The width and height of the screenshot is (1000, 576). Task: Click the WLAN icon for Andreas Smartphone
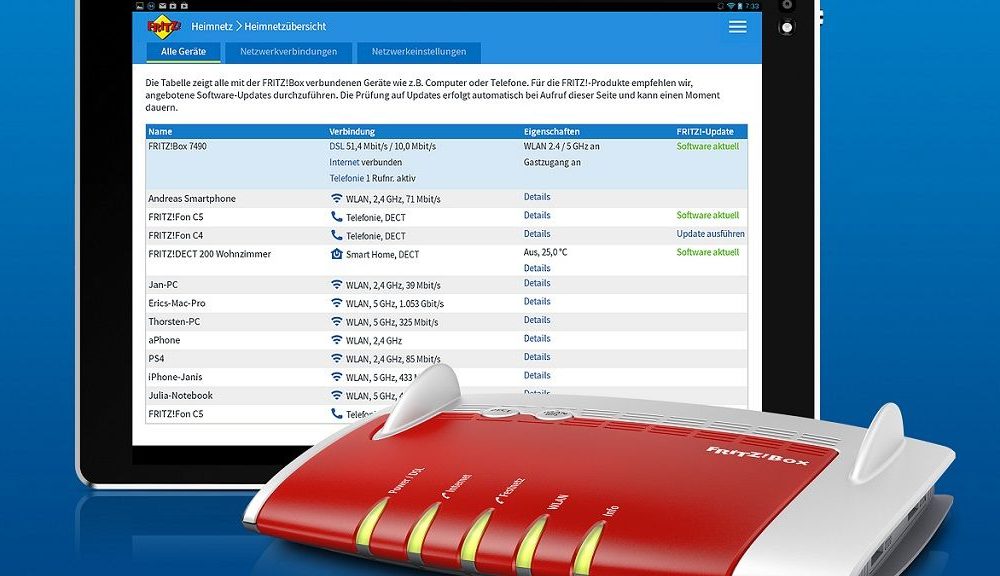click(x=336, y=198)
